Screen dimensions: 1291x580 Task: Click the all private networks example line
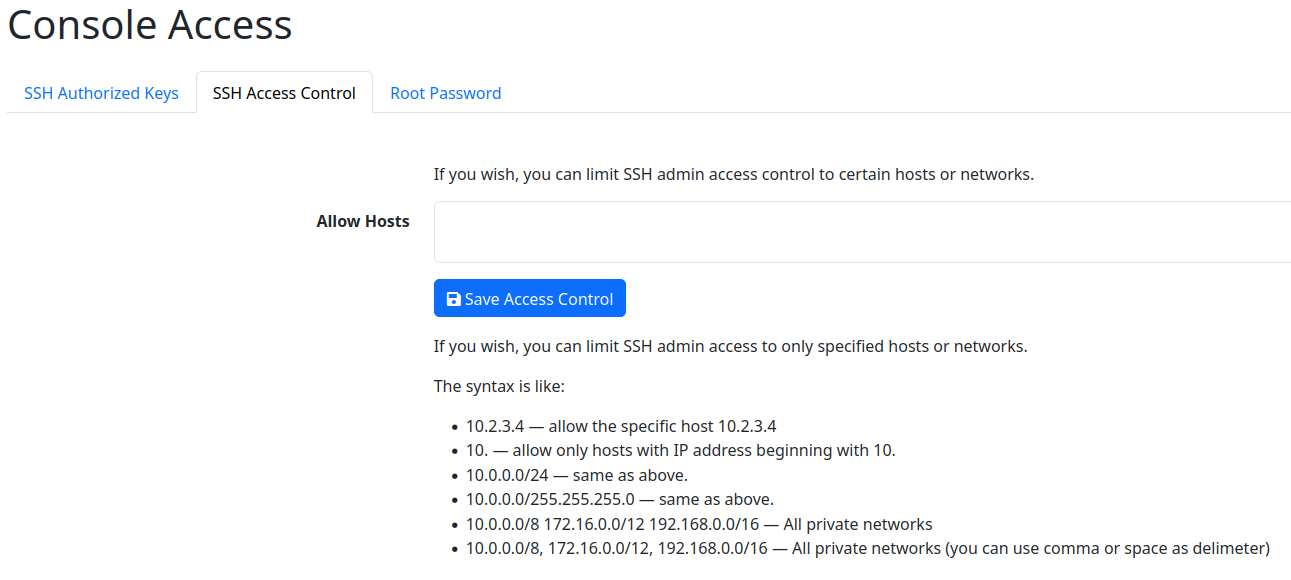tap(698, 523)
